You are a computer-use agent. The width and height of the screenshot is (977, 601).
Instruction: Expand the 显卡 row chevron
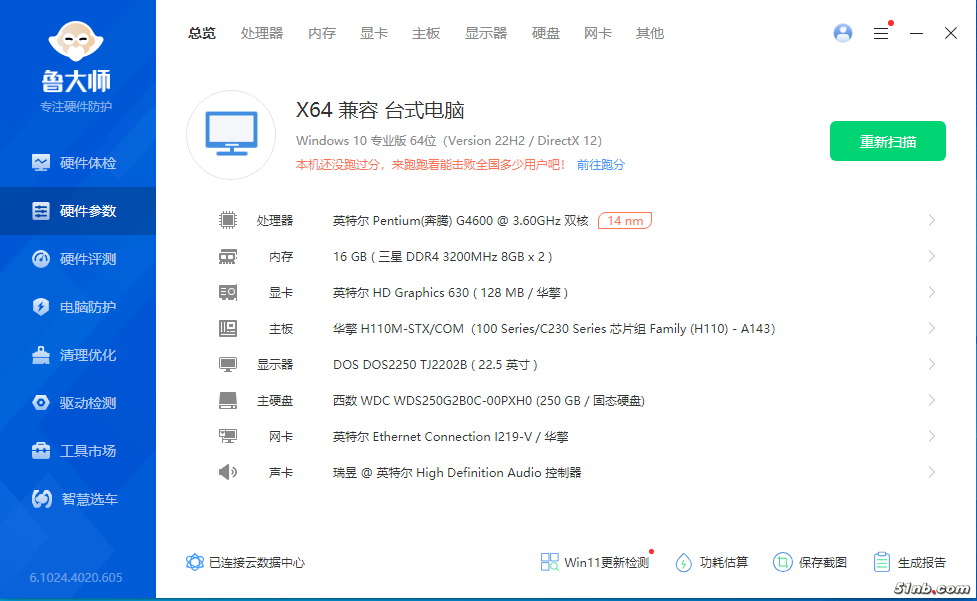932,292
